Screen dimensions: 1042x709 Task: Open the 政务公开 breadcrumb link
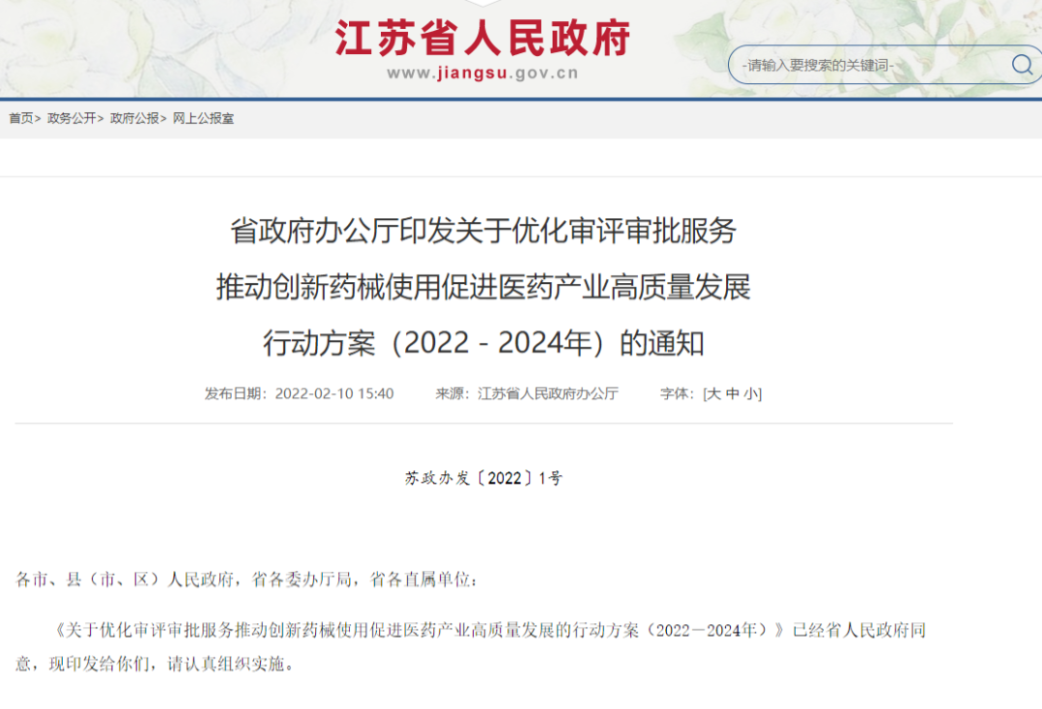72,118
